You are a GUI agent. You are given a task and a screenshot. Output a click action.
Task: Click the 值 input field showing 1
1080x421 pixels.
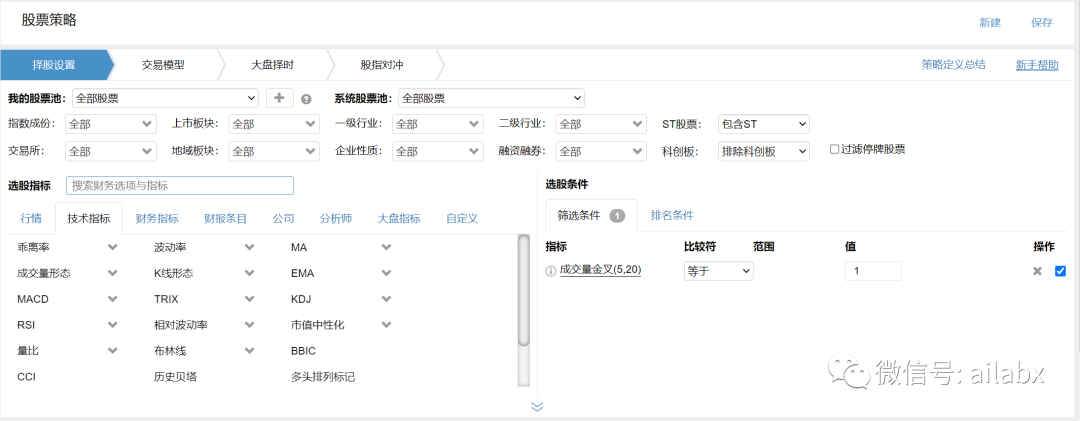[873, 271]
